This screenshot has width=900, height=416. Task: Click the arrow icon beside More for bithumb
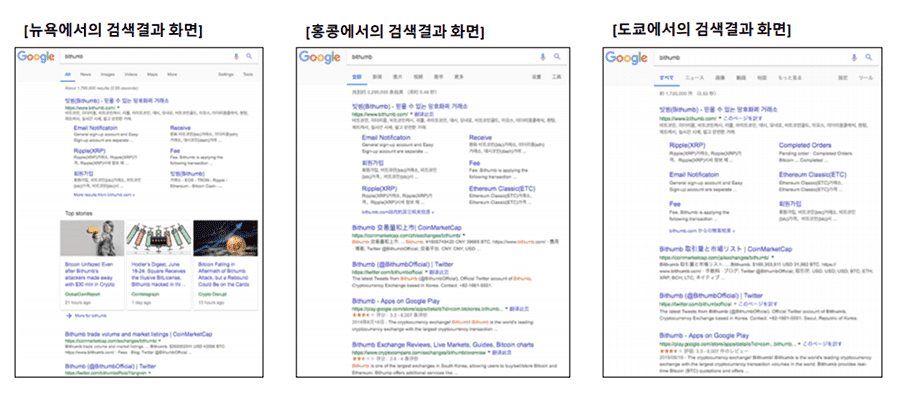(69, 316)
